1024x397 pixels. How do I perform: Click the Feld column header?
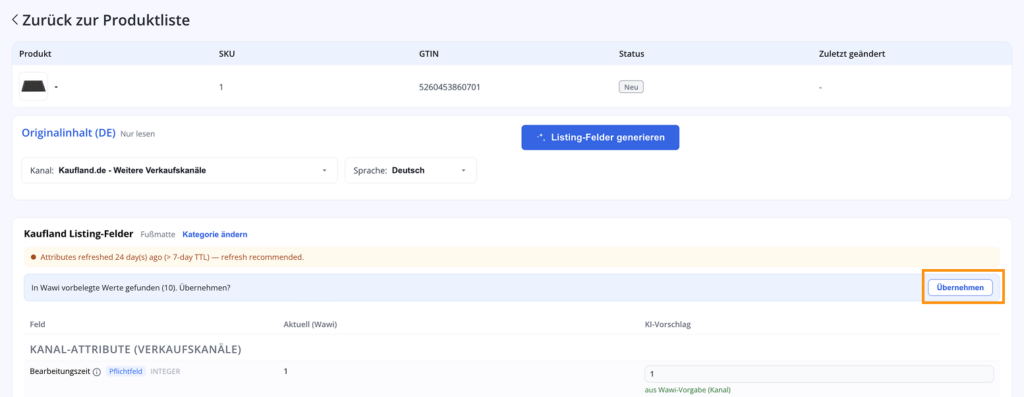[37, 324]
